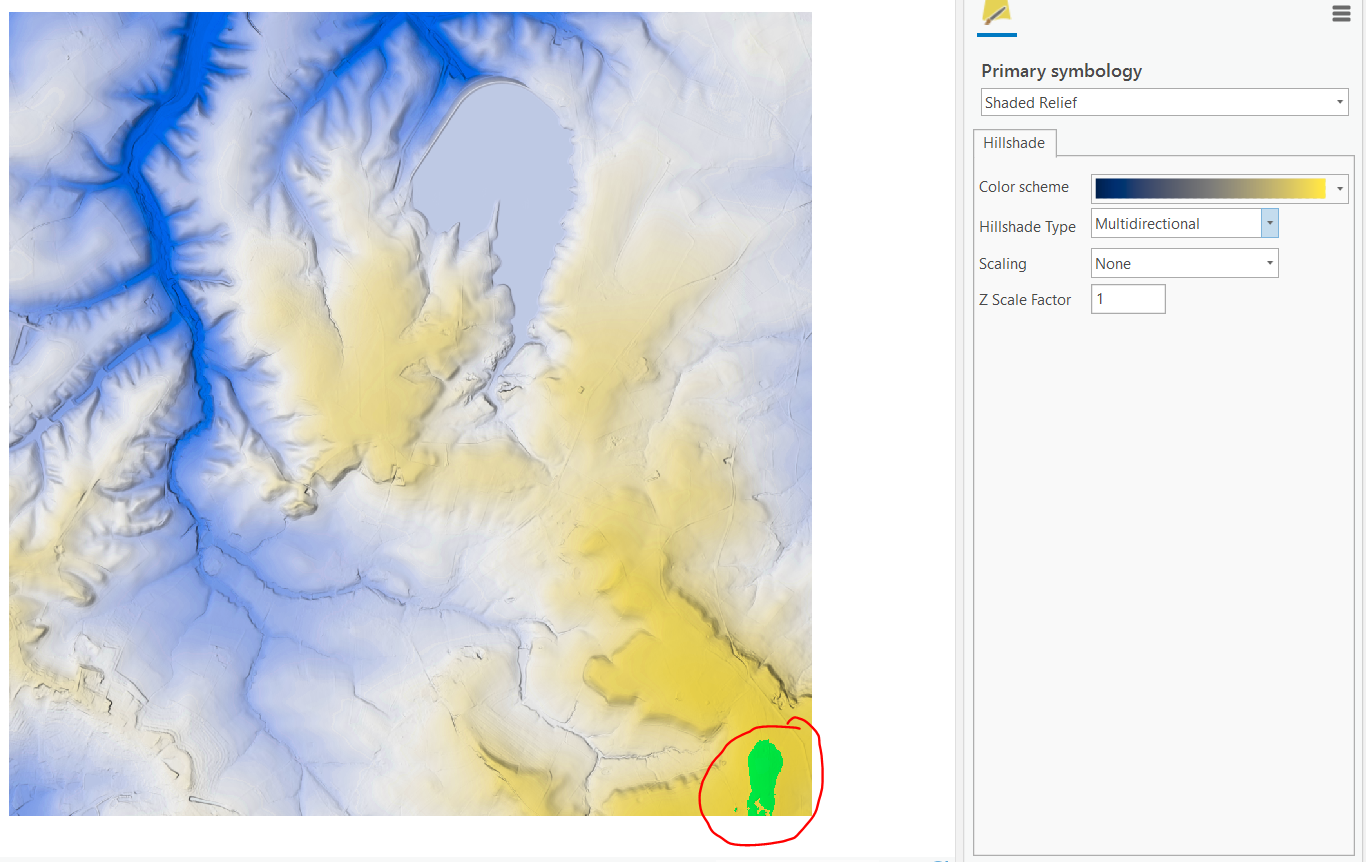Click the blue-to-yellow color ramp swatch
This screenshot has height=862, width=1366.
pos(1210,187)
